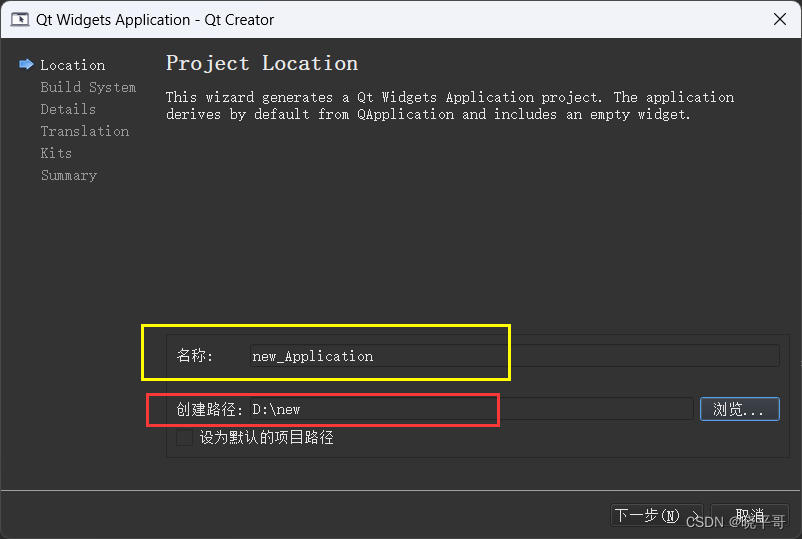Click the wizard description paragraph text
The image size is (802, 539).
[x=450, y=105]
